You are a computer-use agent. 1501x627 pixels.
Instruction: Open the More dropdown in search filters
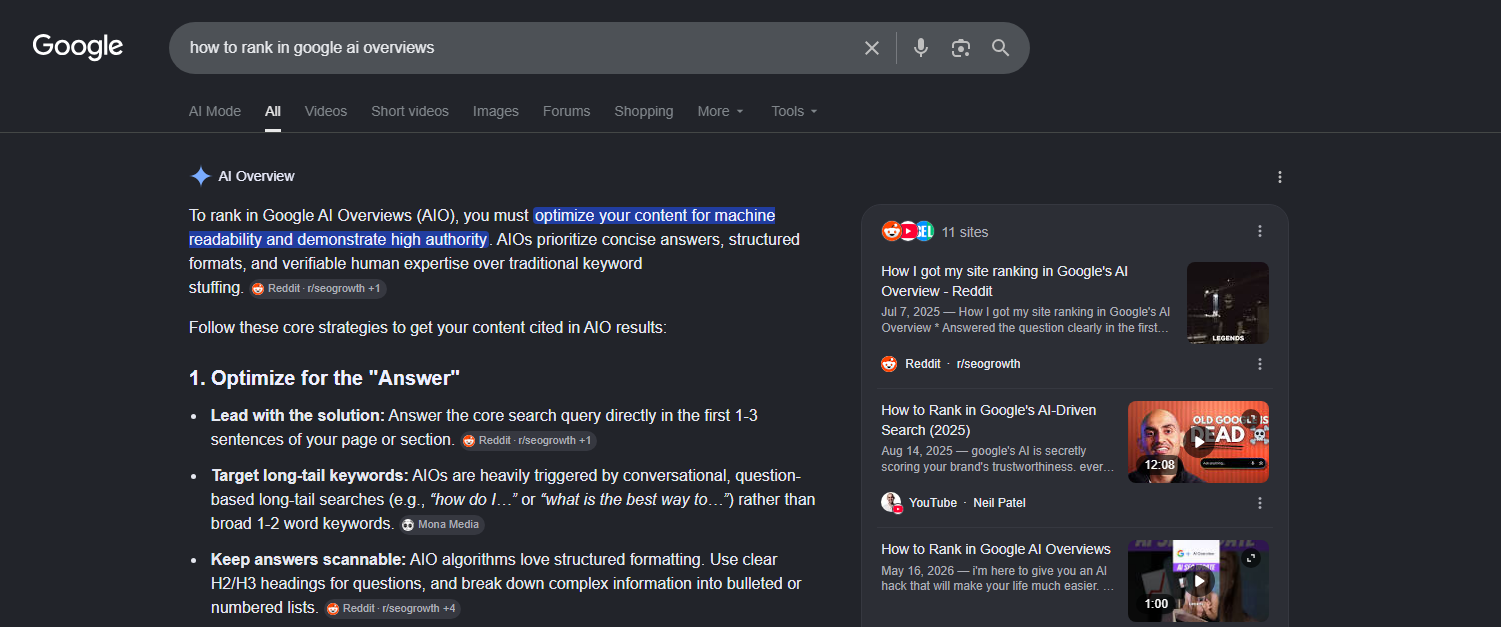click(x=721, y=111)
